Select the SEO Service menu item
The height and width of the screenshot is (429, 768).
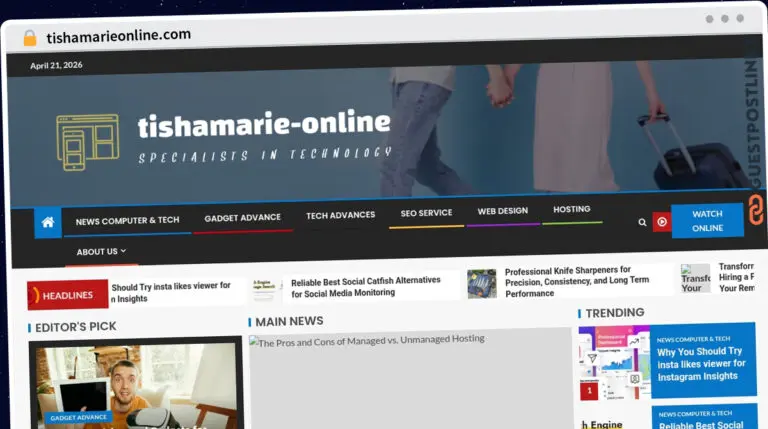tap(426, 213)
